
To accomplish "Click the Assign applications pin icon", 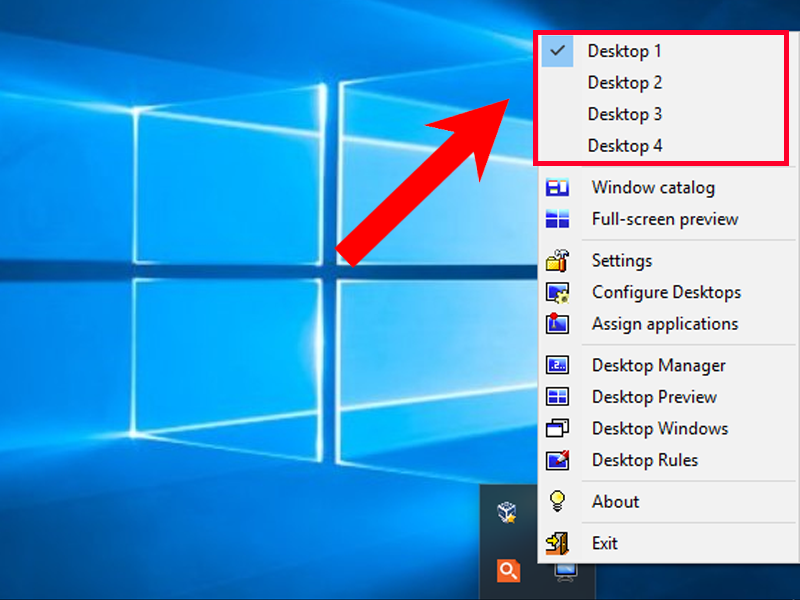I will pos(557,323).
